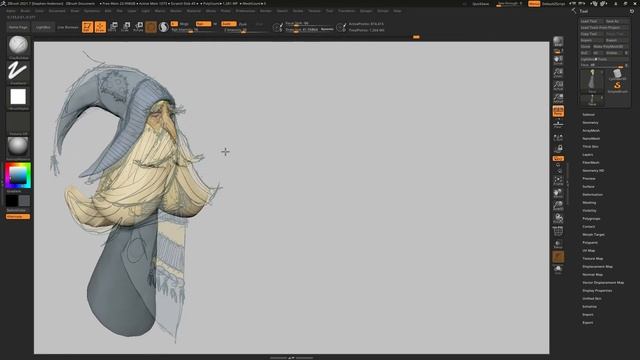
Task: Open the Transform menu
Action: (x=347, y=11)
